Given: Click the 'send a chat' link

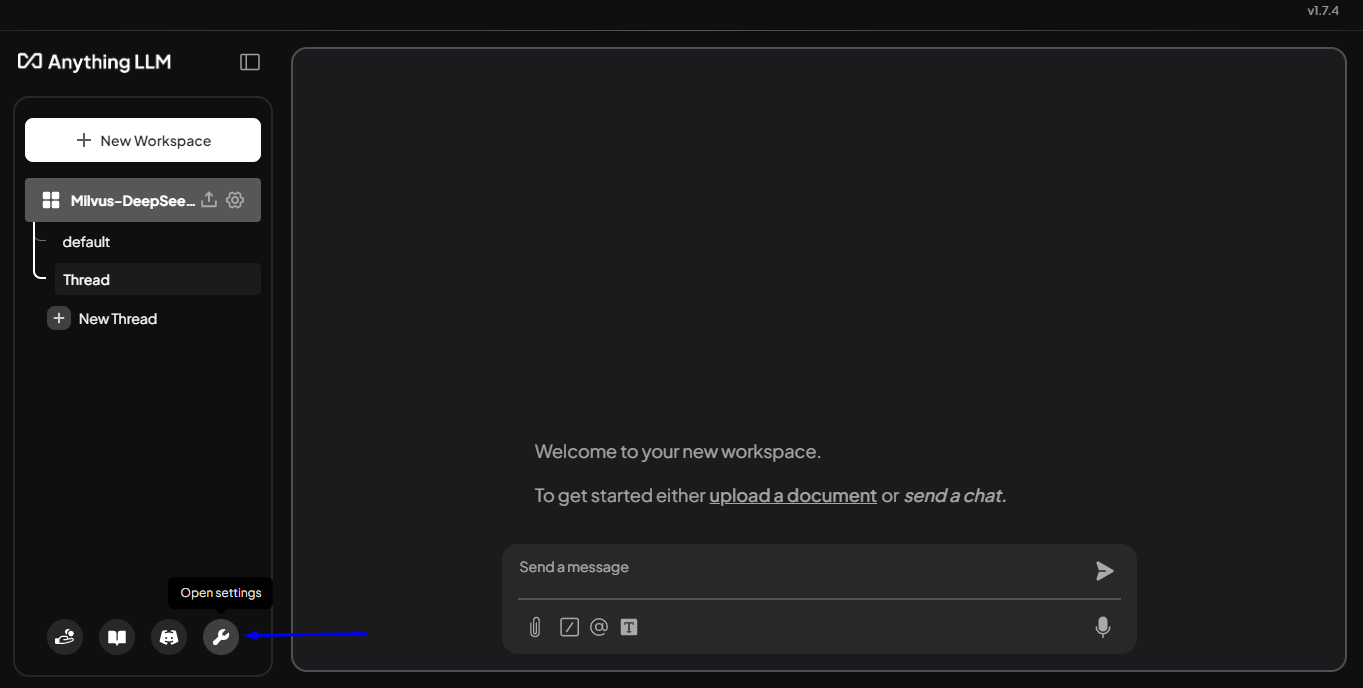Looking at the screenshot, I should 953,495.
